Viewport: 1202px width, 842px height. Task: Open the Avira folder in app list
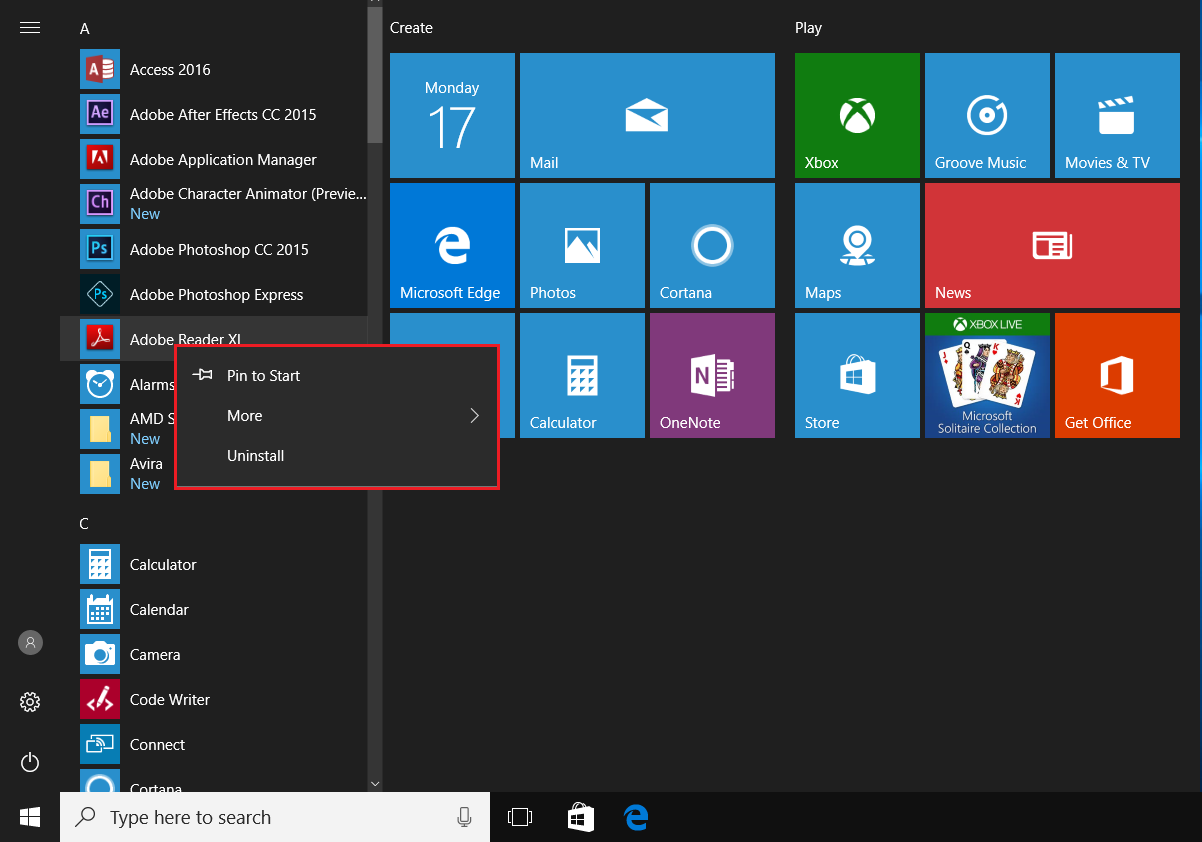(99, 474)
